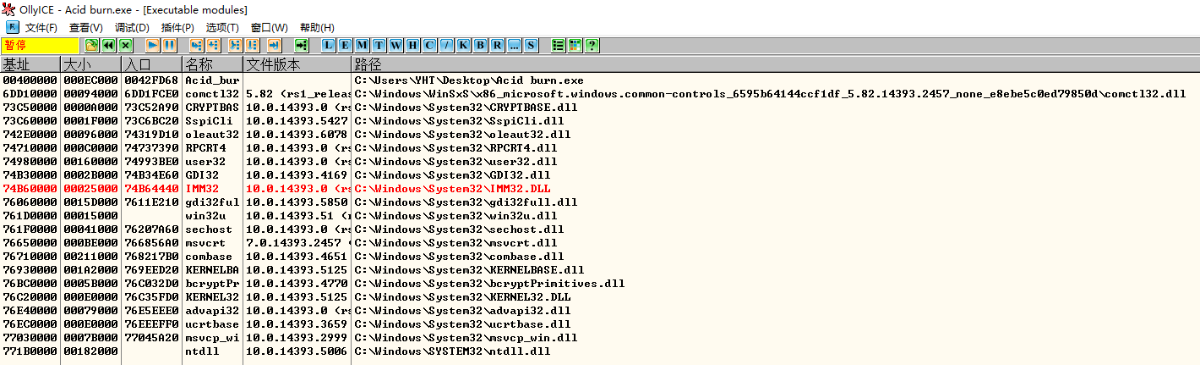Click the Restart program rewind icon
Screen dimensions: 1200x365
click(x=108, y=45)
